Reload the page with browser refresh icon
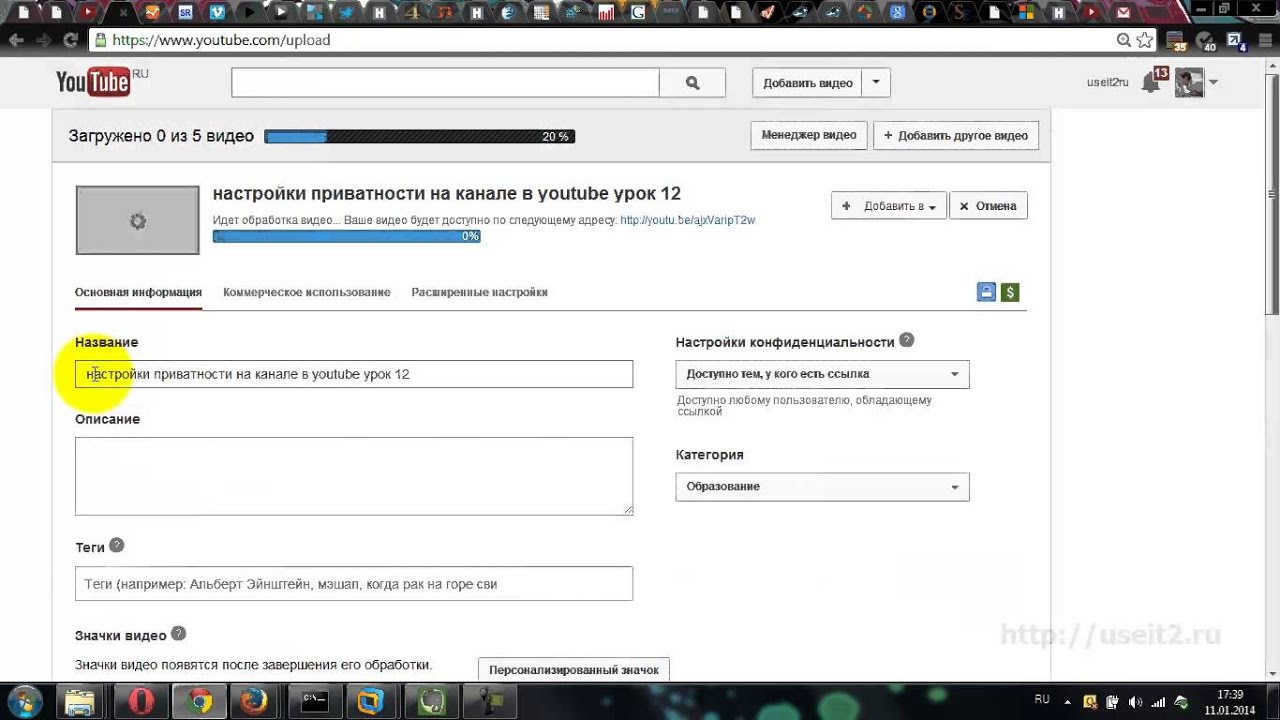1280x720 pixels. click(70, 40)
